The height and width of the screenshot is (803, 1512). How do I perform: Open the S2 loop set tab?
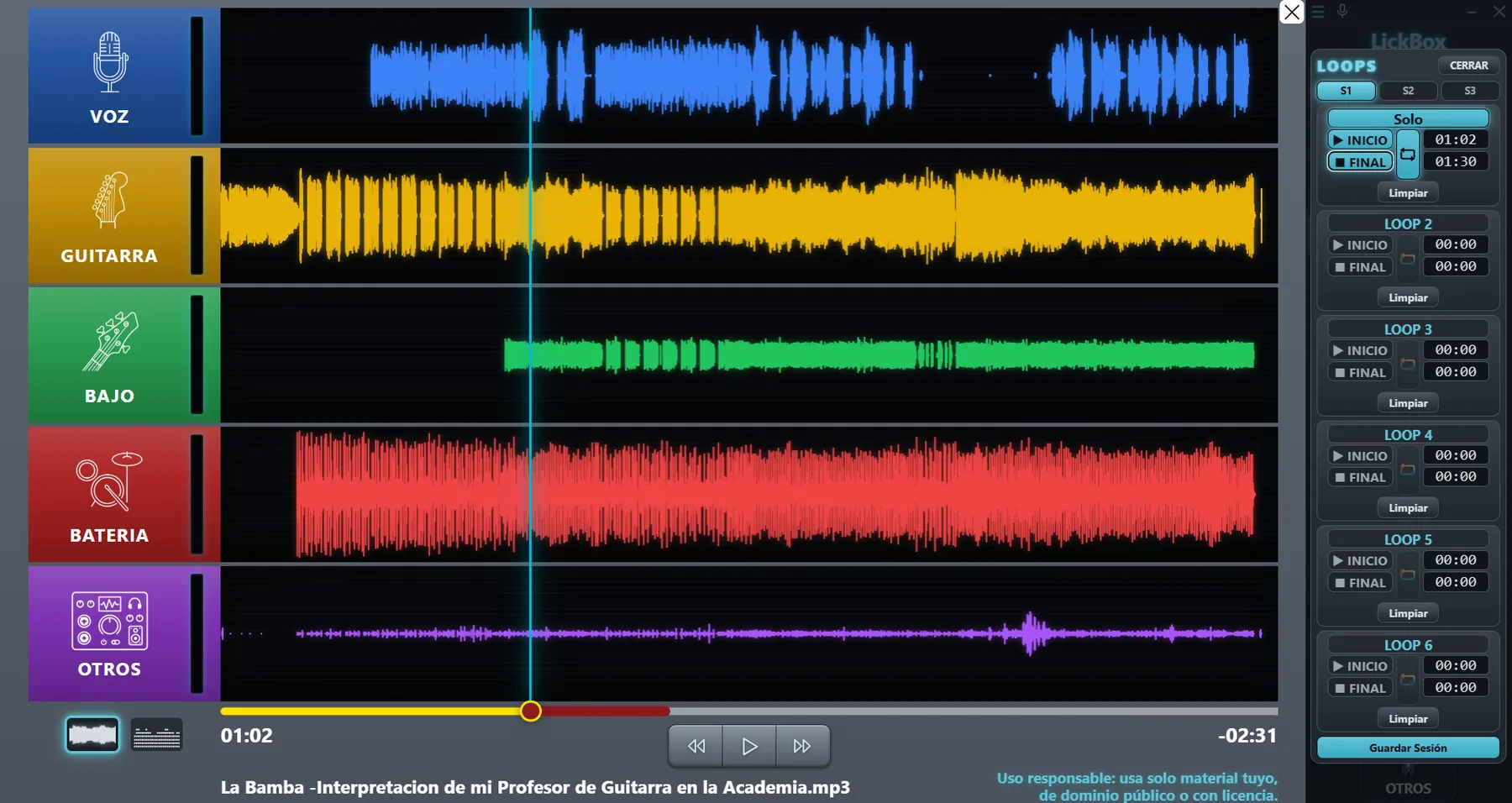[1408, 91]
